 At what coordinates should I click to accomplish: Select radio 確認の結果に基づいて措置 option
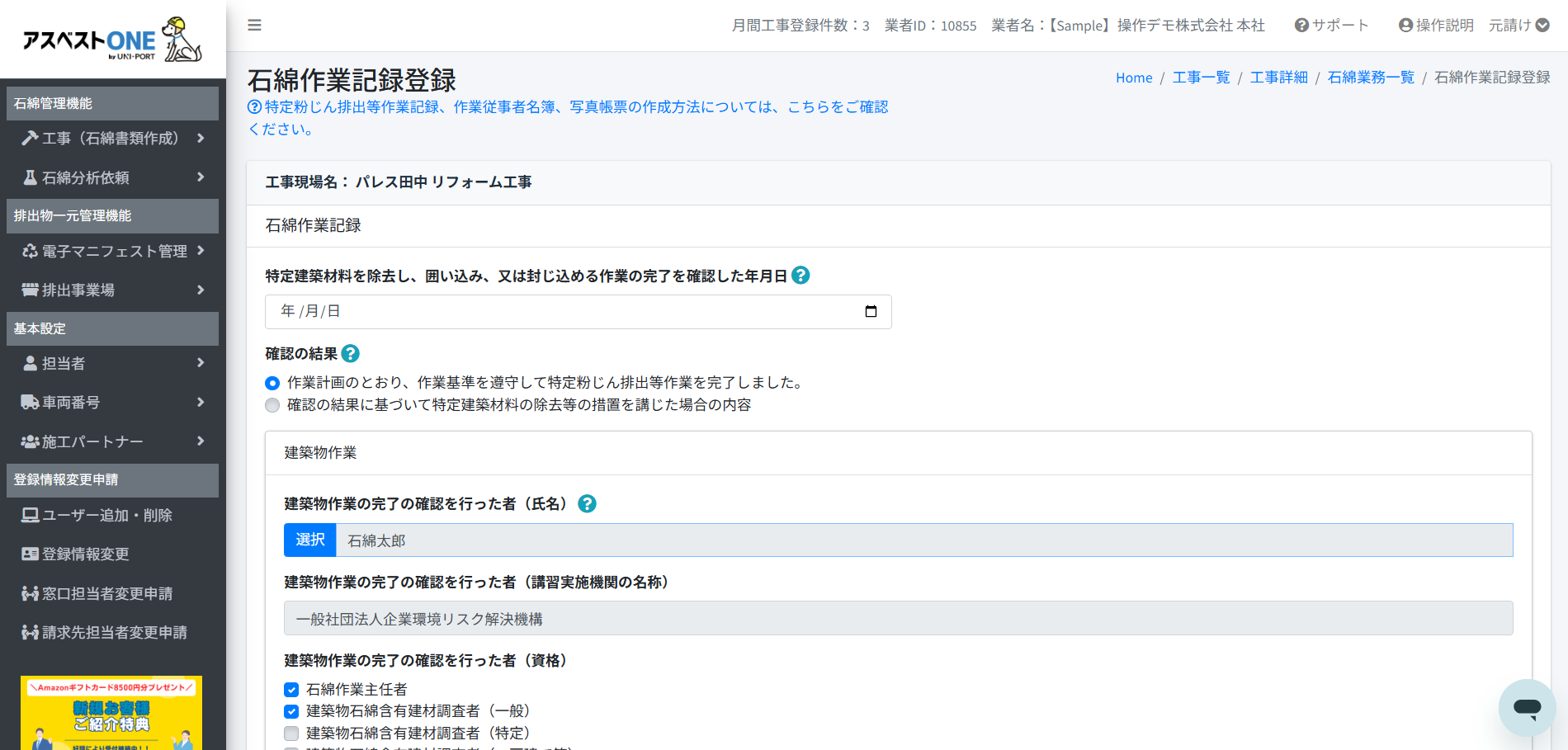click(x=272, y=405)
